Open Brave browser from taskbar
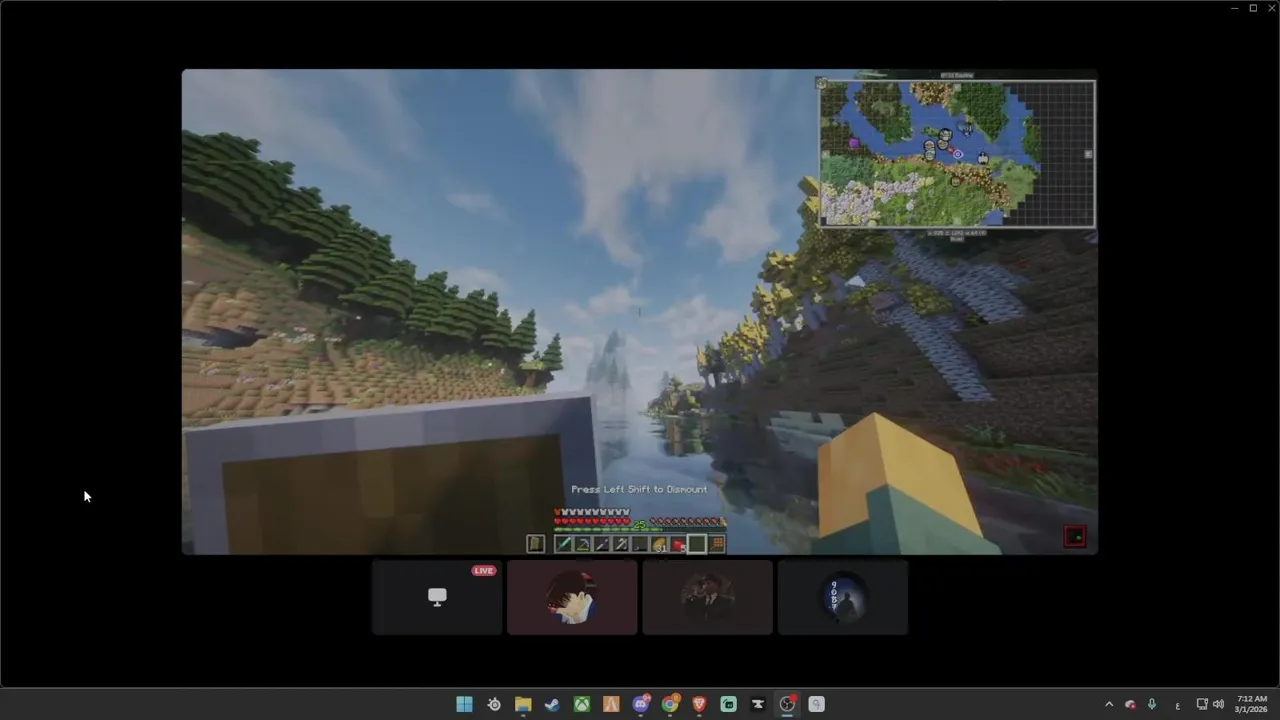Image resolution: width=1280 pixels, height=720 pixels. pos(699,704)
